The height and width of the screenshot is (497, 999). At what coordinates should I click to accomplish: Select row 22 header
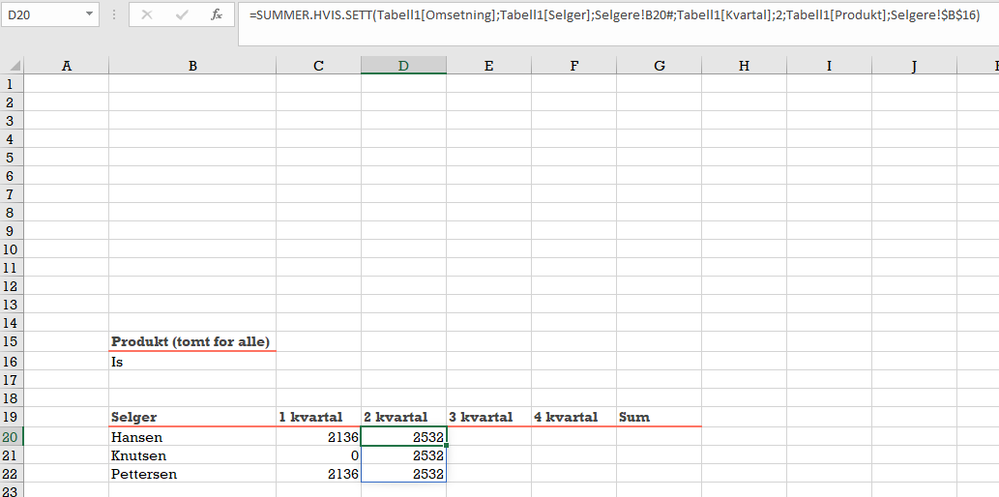pos(11,474)
